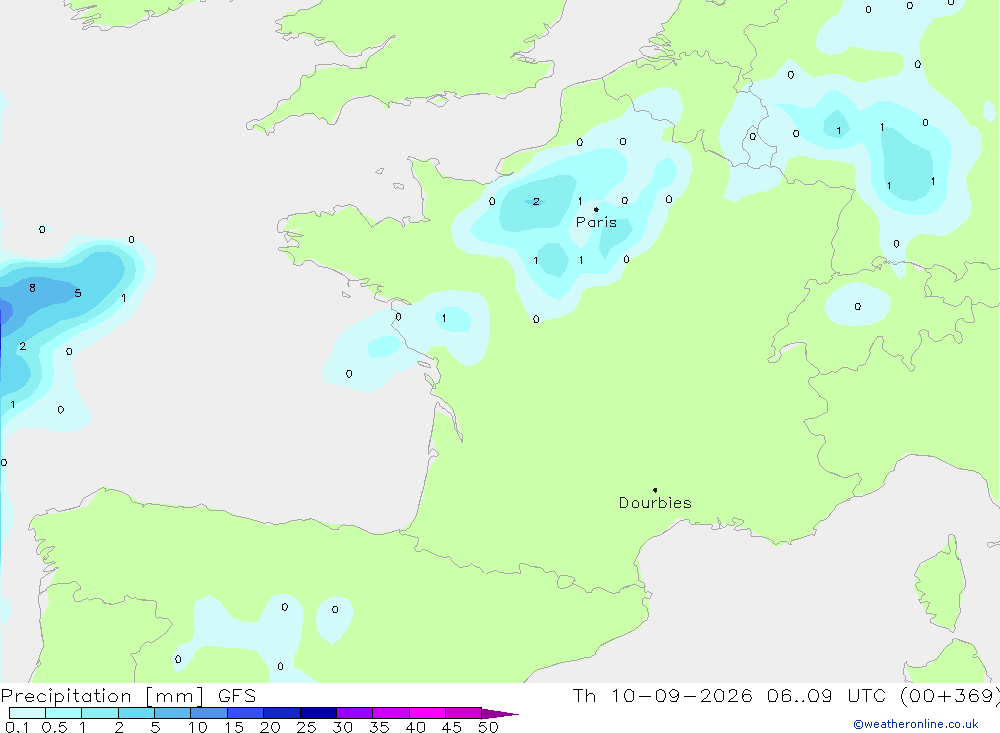Click the Dourbies town label
The height and width of the screenshot is (733, 1000).
tap(655, 503)
